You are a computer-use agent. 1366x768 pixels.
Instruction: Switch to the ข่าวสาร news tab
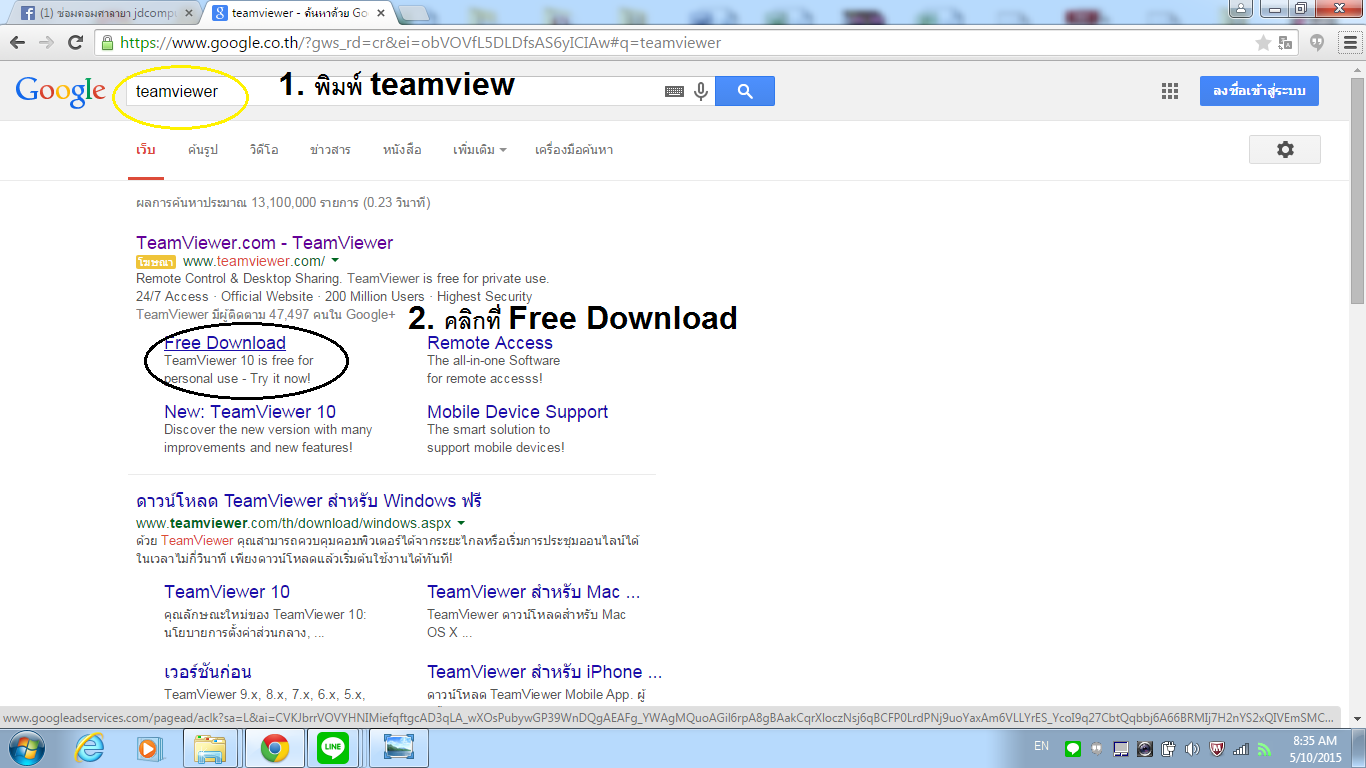click(x=330, y=150)
